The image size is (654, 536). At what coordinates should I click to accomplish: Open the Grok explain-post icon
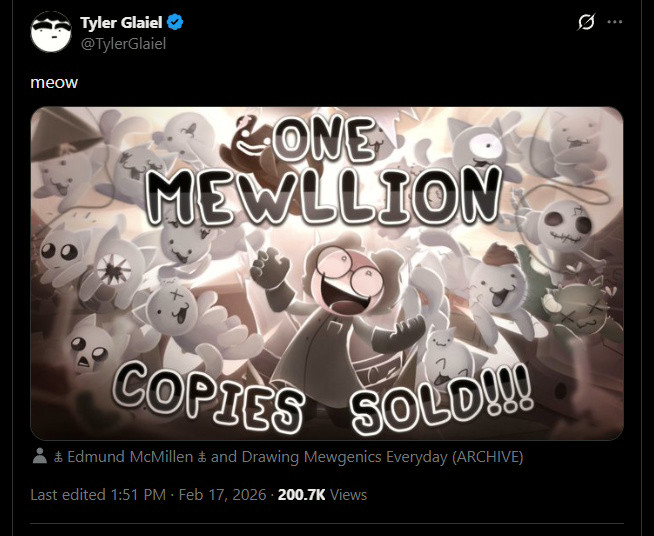(x=587, y=22)
